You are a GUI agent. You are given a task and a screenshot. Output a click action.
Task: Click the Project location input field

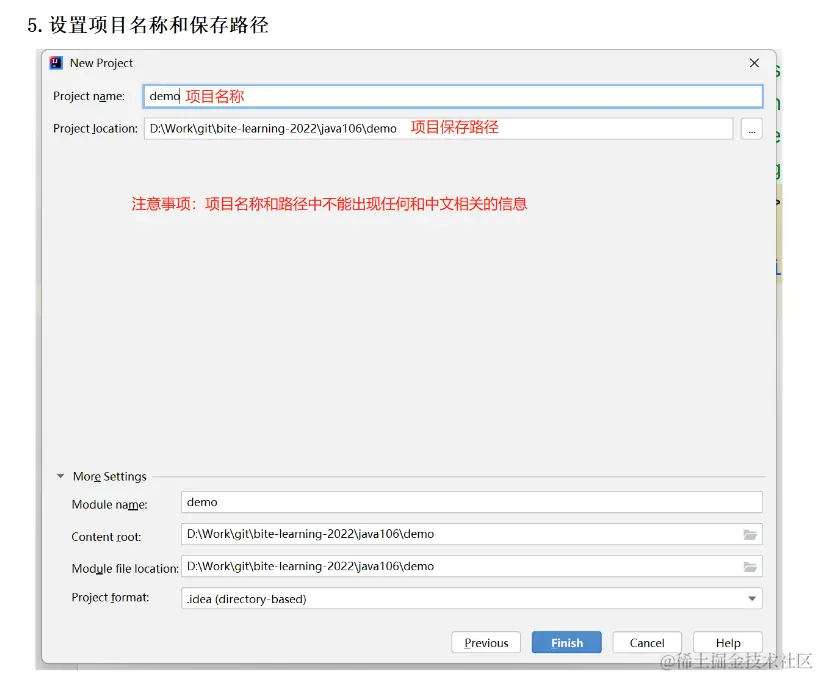click(438, 129)
